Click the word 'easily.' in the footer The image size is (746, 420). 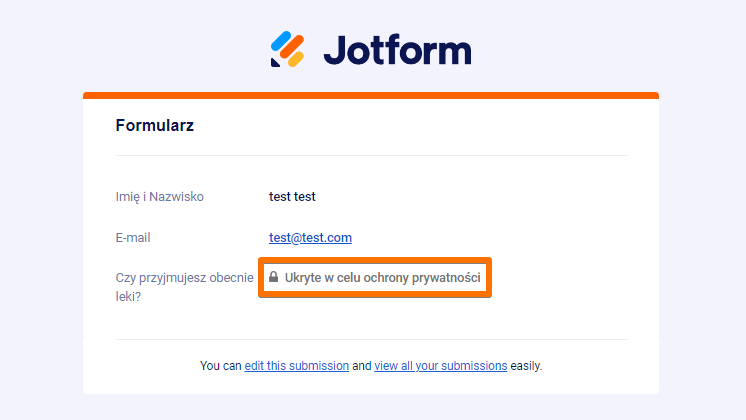(526, 366)
